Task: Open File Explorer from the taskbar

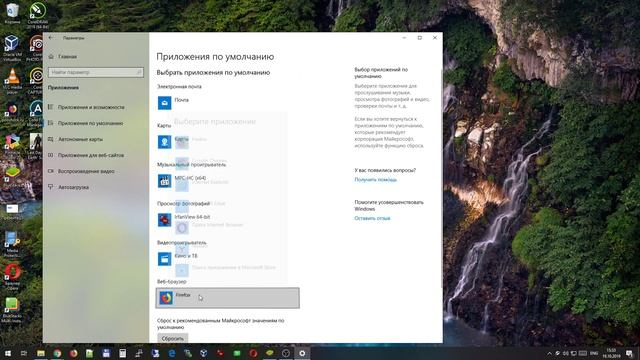Action: (x=41, y=353)
